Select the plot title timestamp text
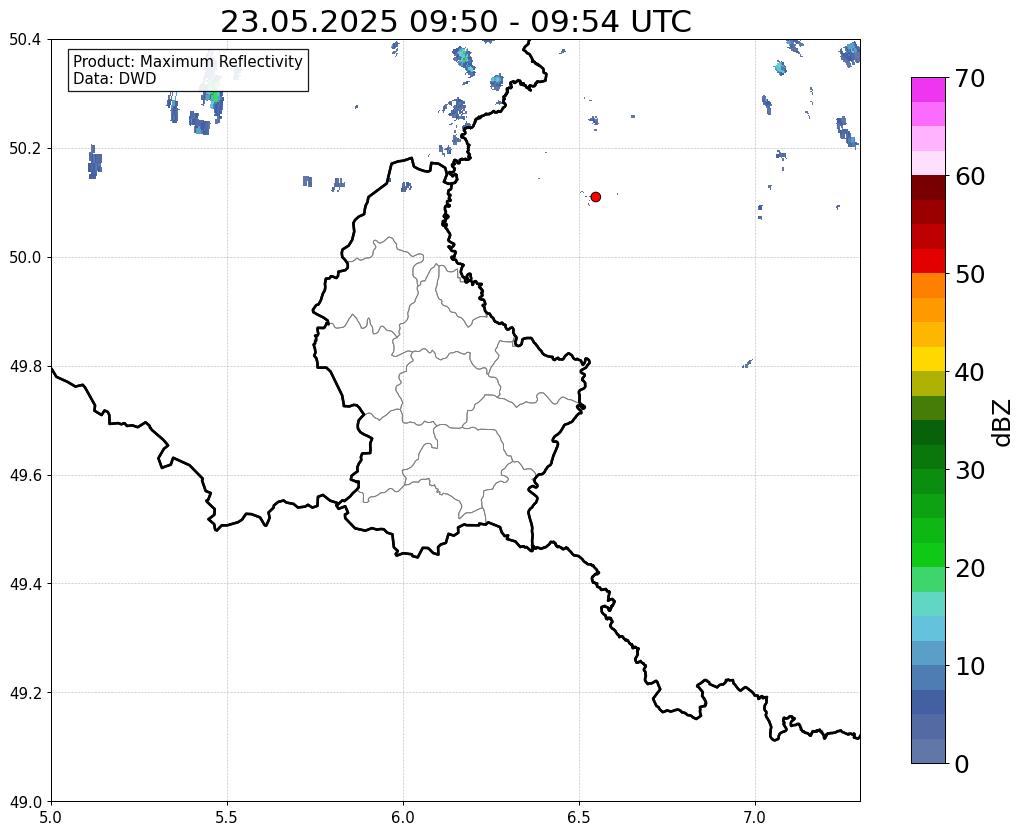The height and width of the screenshot is (834, 1023). (x=455, y=21)
